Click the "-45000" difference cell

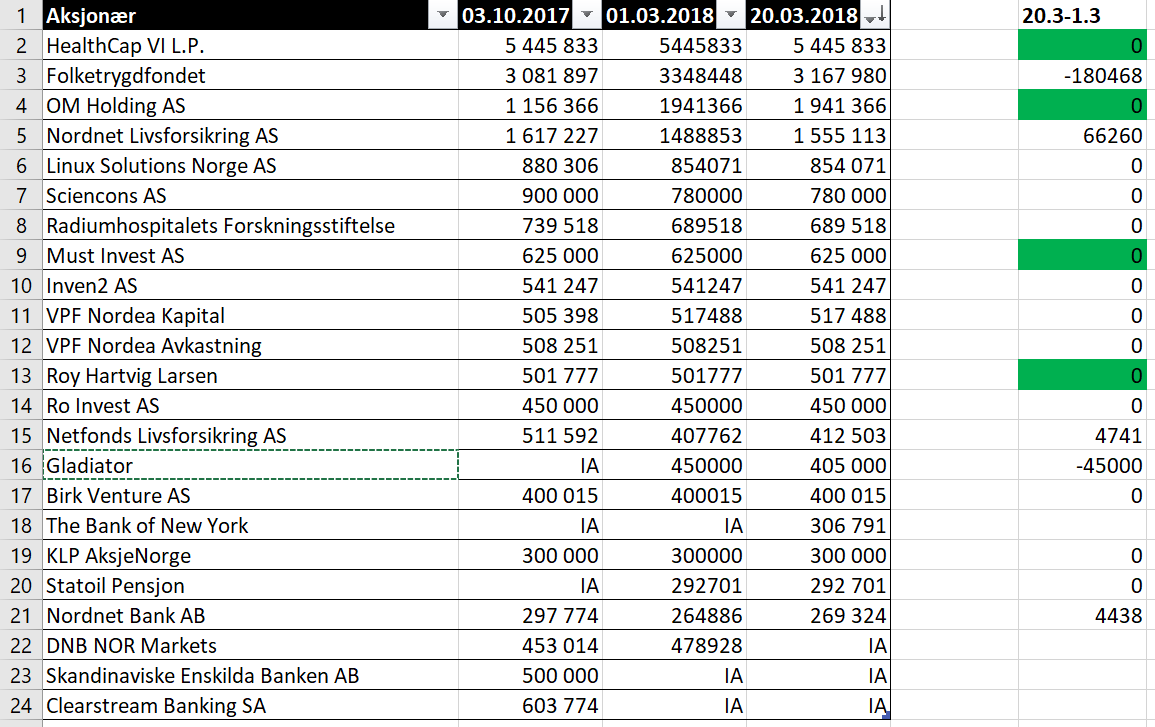(1083, 466)
